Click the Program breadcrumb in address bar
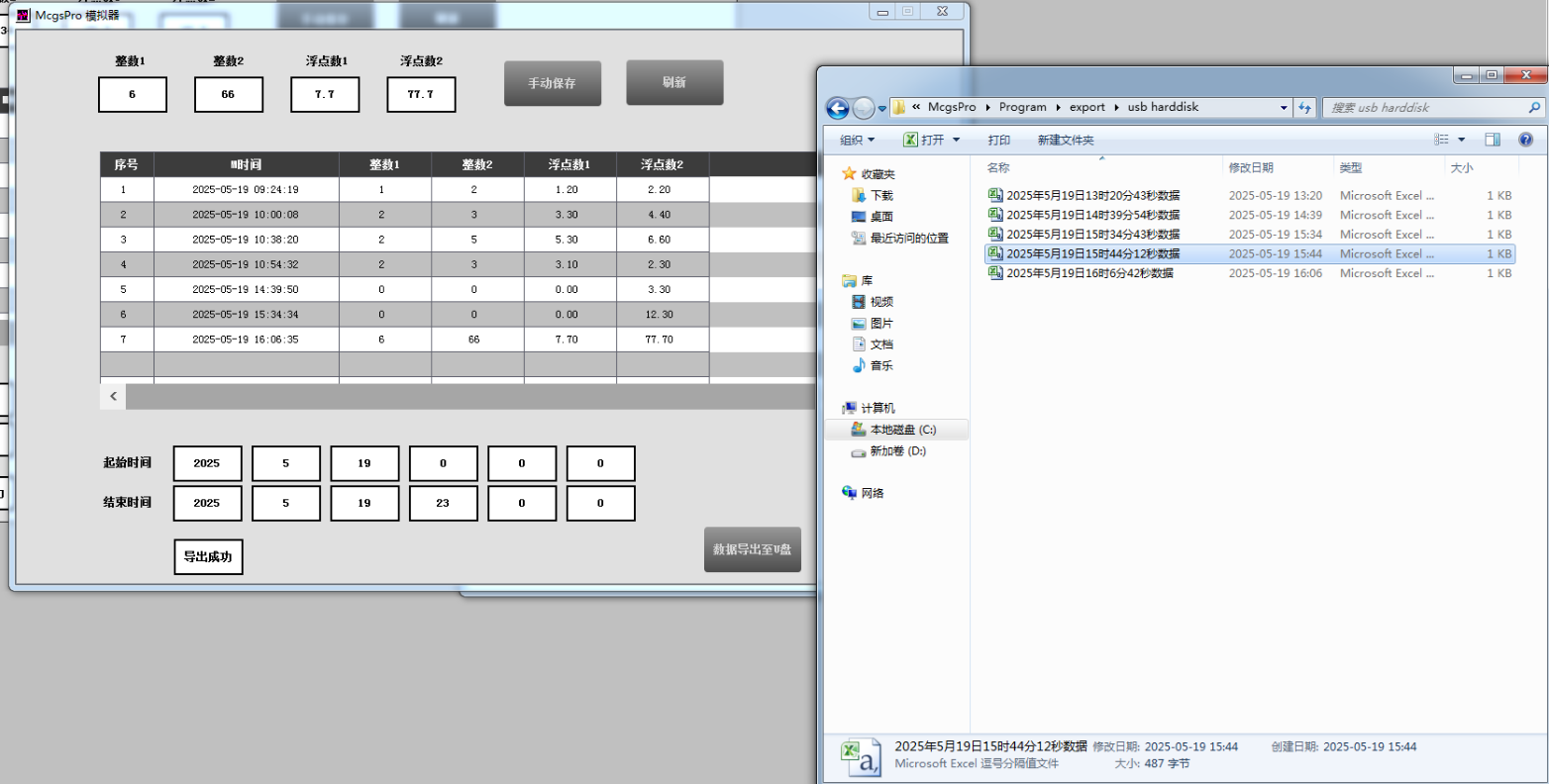 point(1022,107)
